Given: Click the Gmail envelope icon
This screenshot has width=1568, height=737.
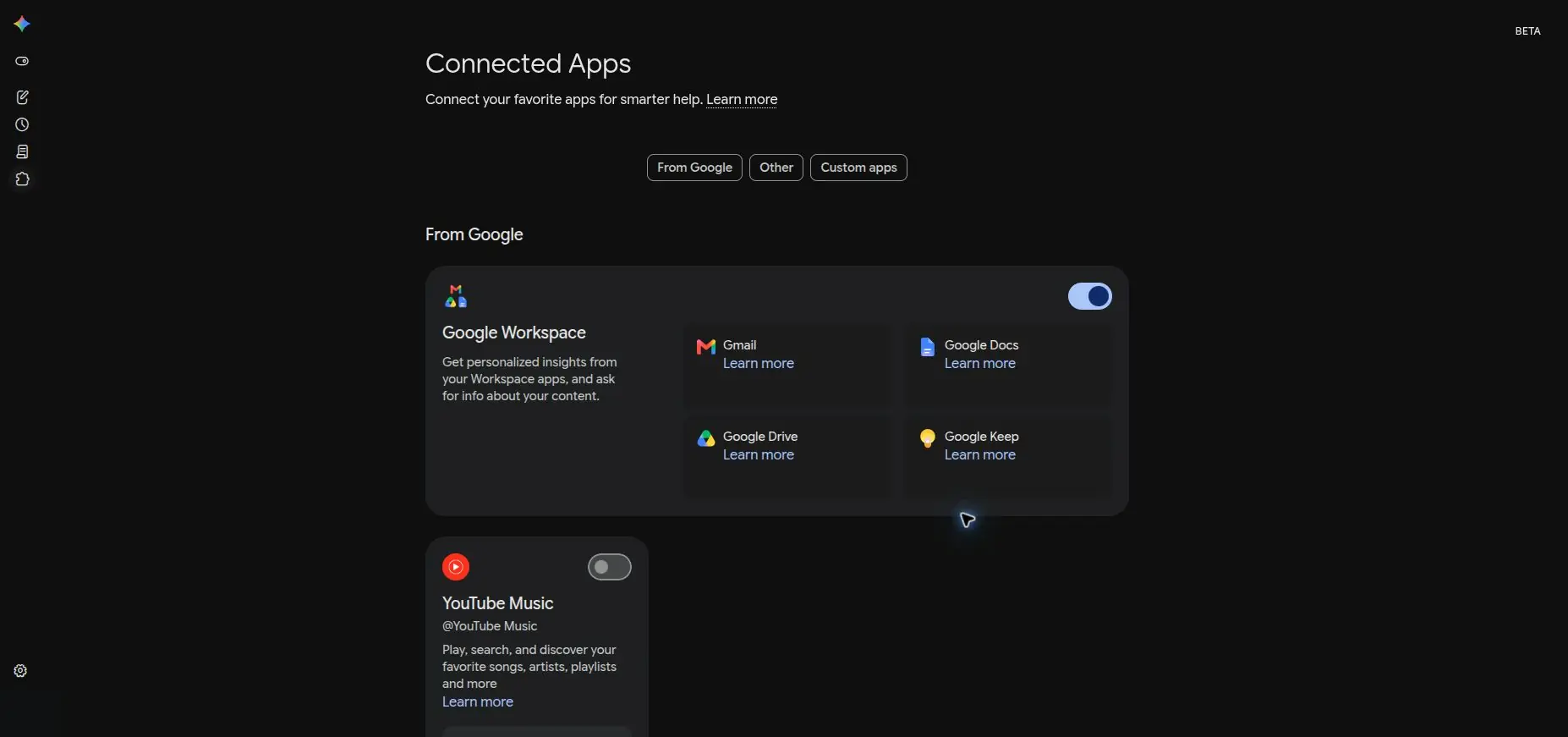Looking at the screenshot, I should click(x=706, y=347).
